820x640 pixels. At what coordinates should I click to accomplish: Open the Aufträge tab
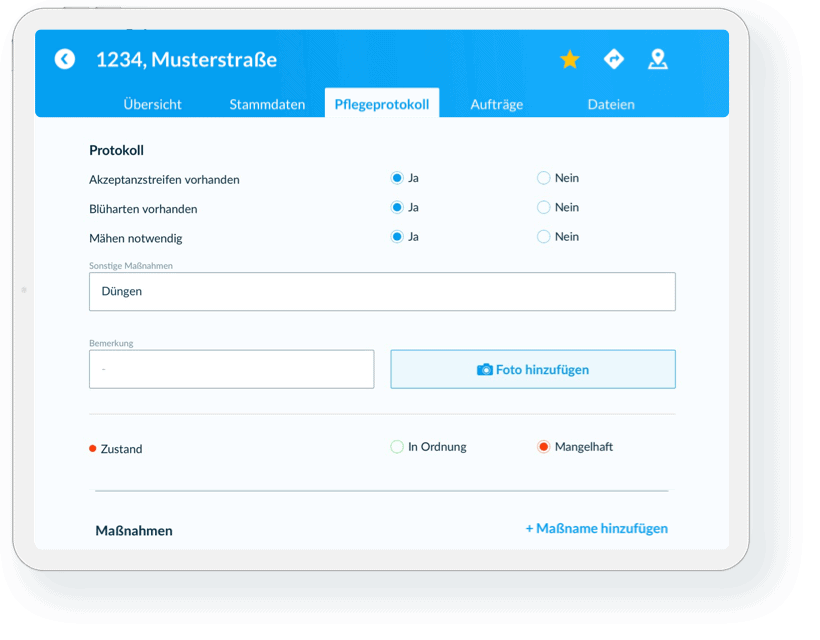(497, 105)
